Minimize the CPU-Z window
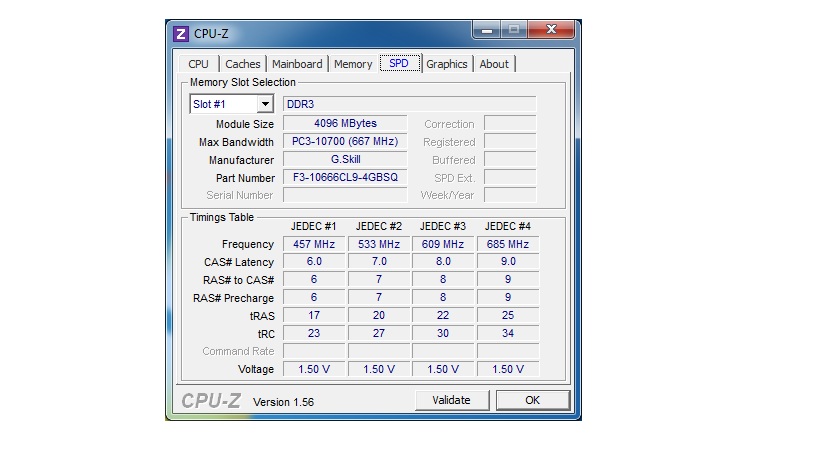Viewport: 819px width, 460px height. tap(487, 30)
